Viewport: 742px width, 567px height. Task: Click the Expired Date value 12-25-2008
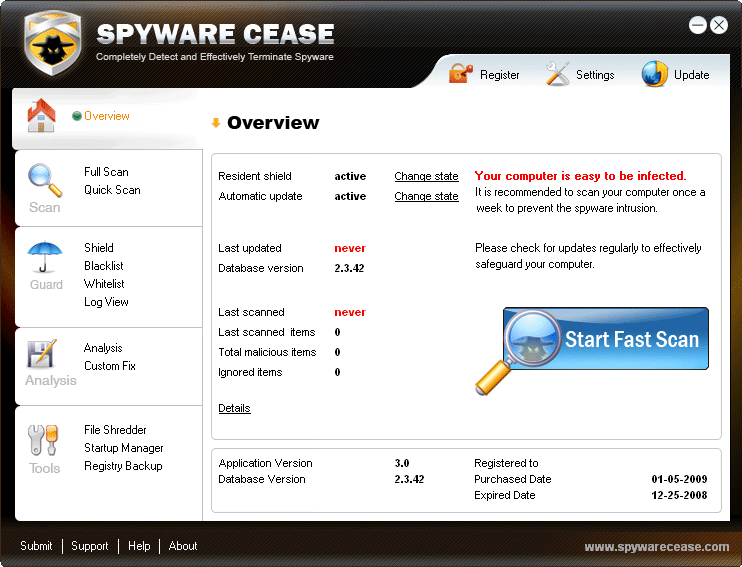[x=679, y=495]
